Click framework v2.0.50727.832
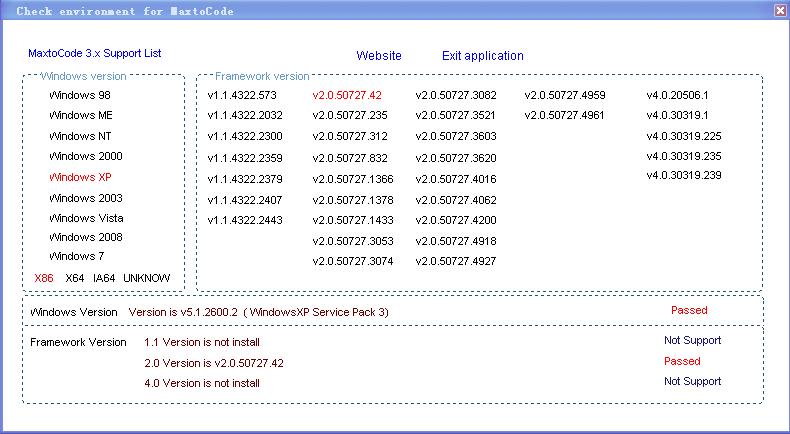 350,158
